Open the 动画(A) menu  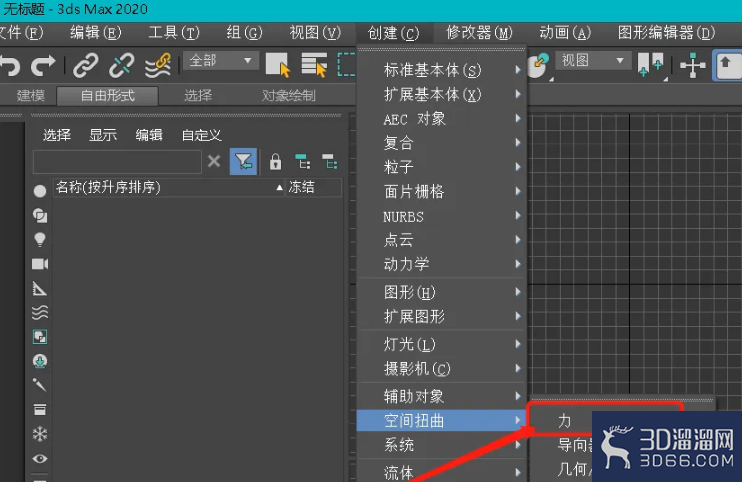pyautogui.click(x=565, y=33)
